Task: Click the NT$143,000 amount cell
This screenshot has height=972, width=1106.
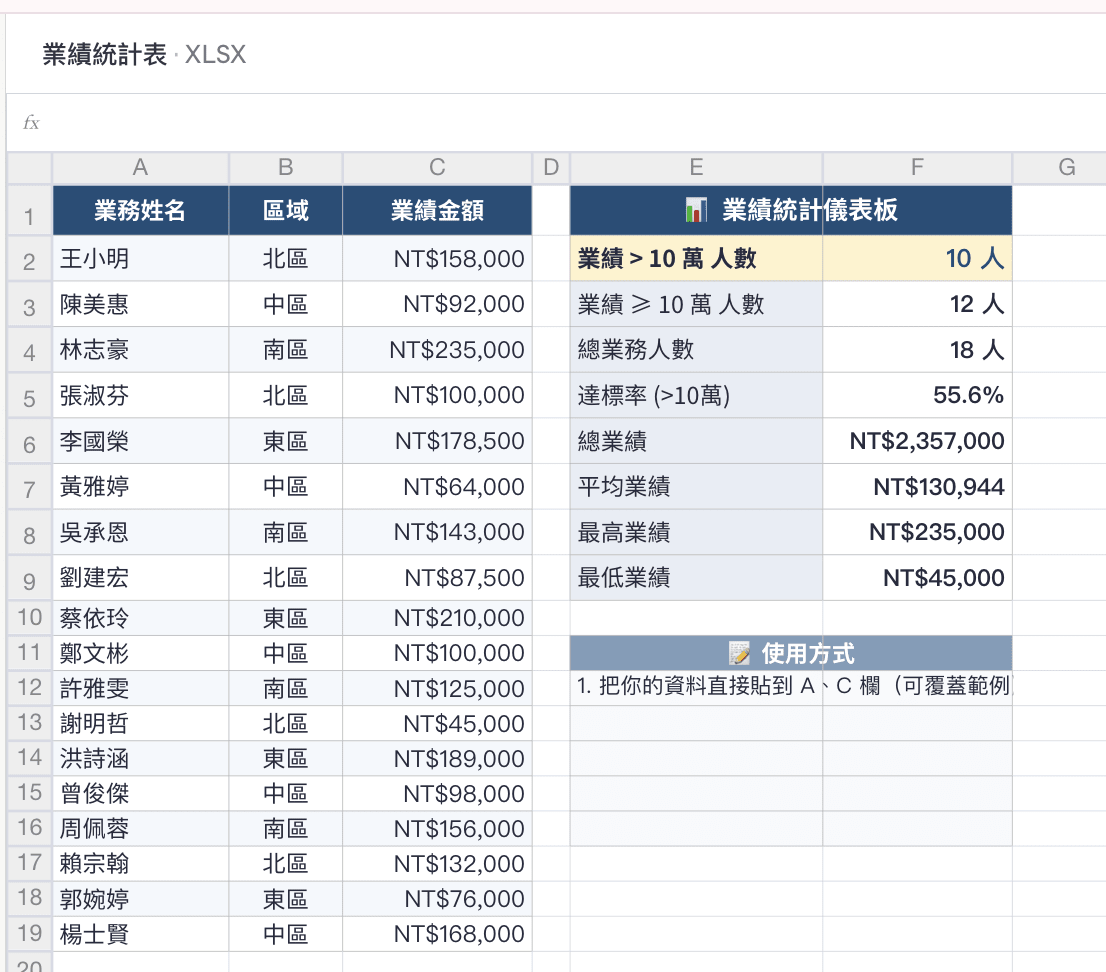Action: pyautogui.click(x=437, y=532)
